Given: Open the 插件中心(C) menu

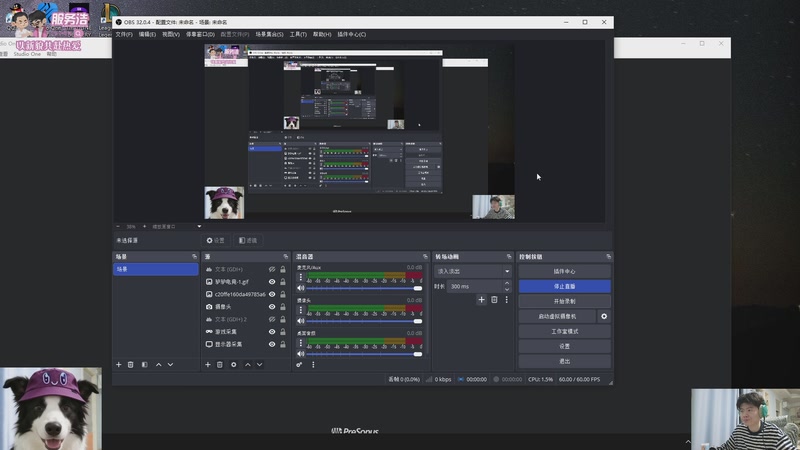Looking at the screenshot, I should pos(352,34).
